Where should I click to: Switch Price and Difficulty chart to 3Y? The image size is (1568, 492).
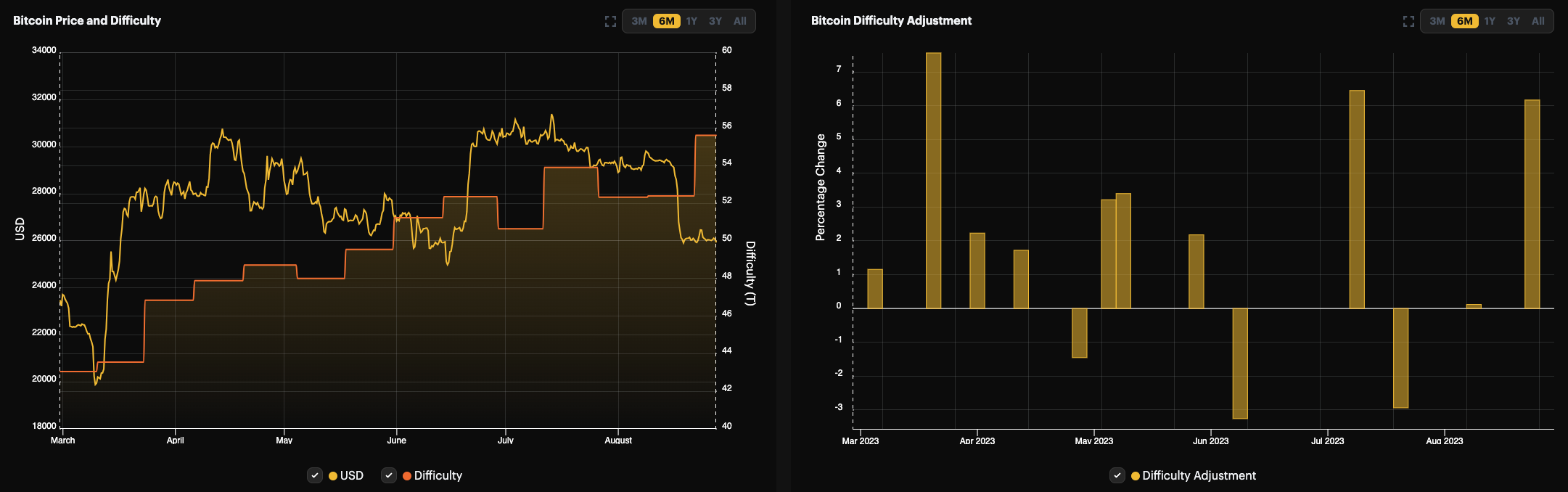pyautogui.click(x=715, y=22)
